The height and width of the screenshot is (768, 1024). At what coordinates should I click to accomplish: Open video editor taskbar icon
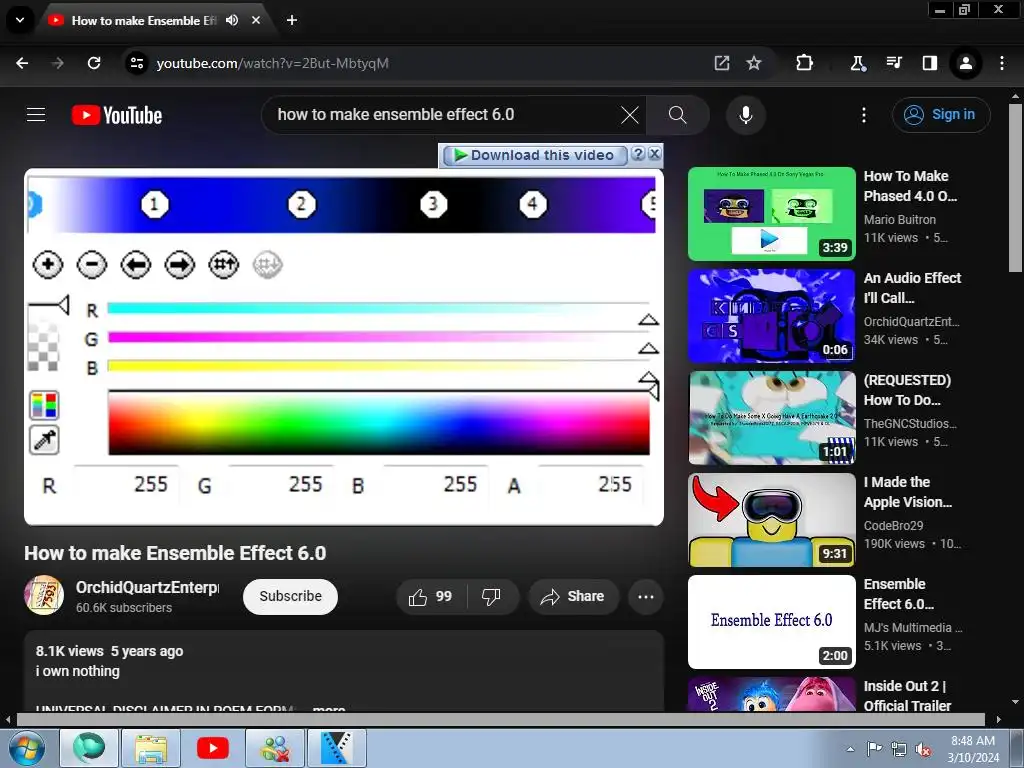coord(336,748)
